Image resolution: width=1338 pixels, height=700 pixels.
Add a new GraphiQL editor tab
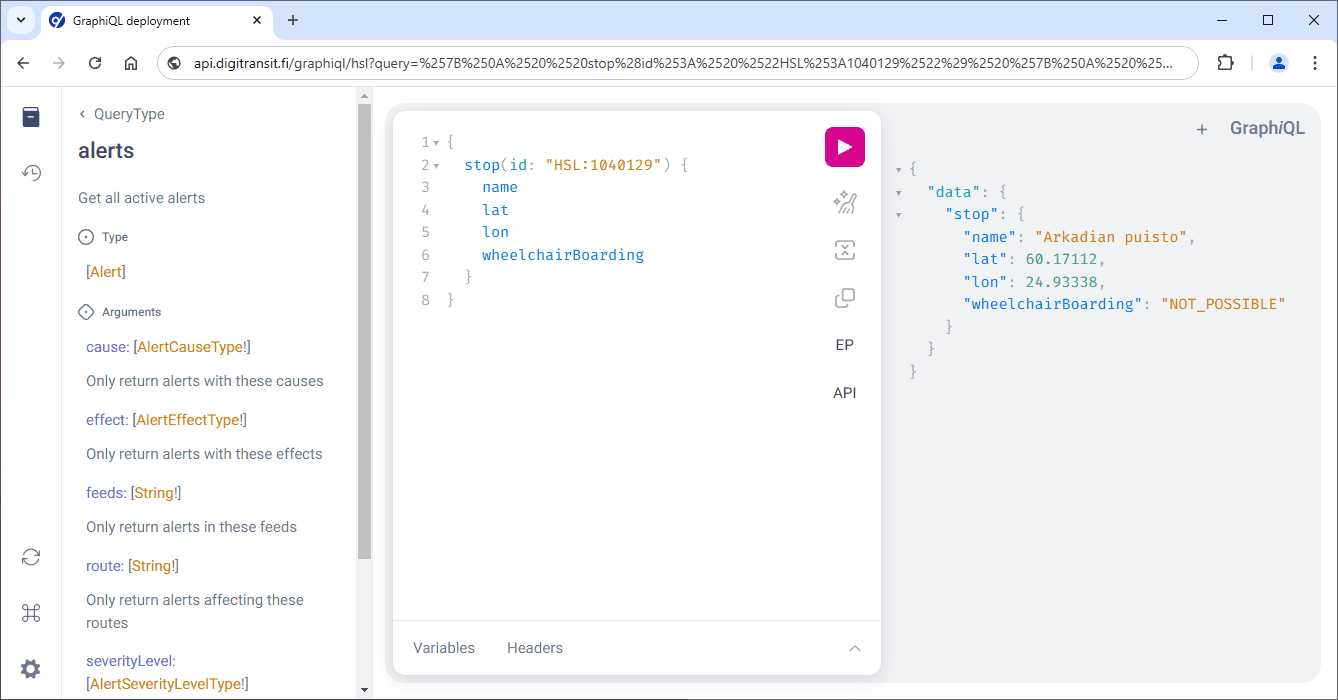(x=1202, y=129)
